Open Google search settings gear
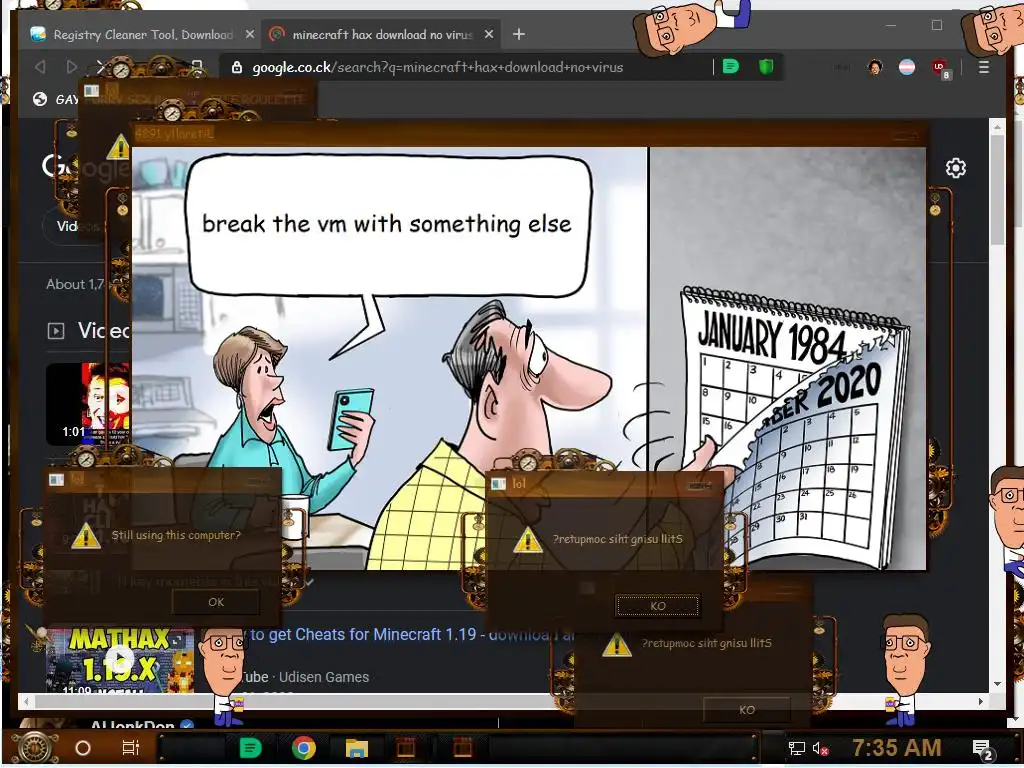This screenshot has height=768, width=1024. pyautogui.click(x=955, y=168)
